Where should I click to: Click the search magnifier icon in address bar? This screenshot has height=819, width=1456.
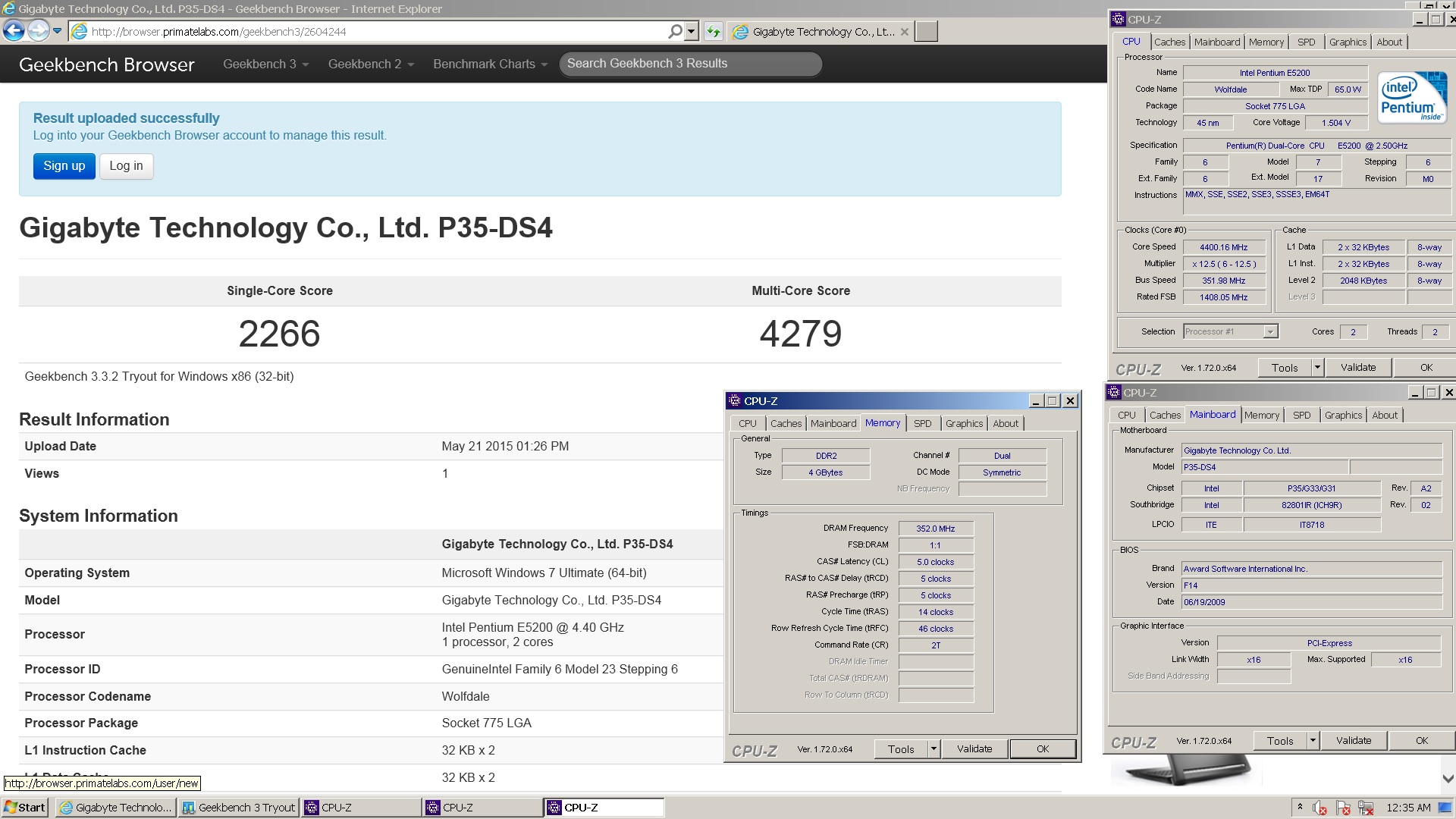tap(675, 31)
